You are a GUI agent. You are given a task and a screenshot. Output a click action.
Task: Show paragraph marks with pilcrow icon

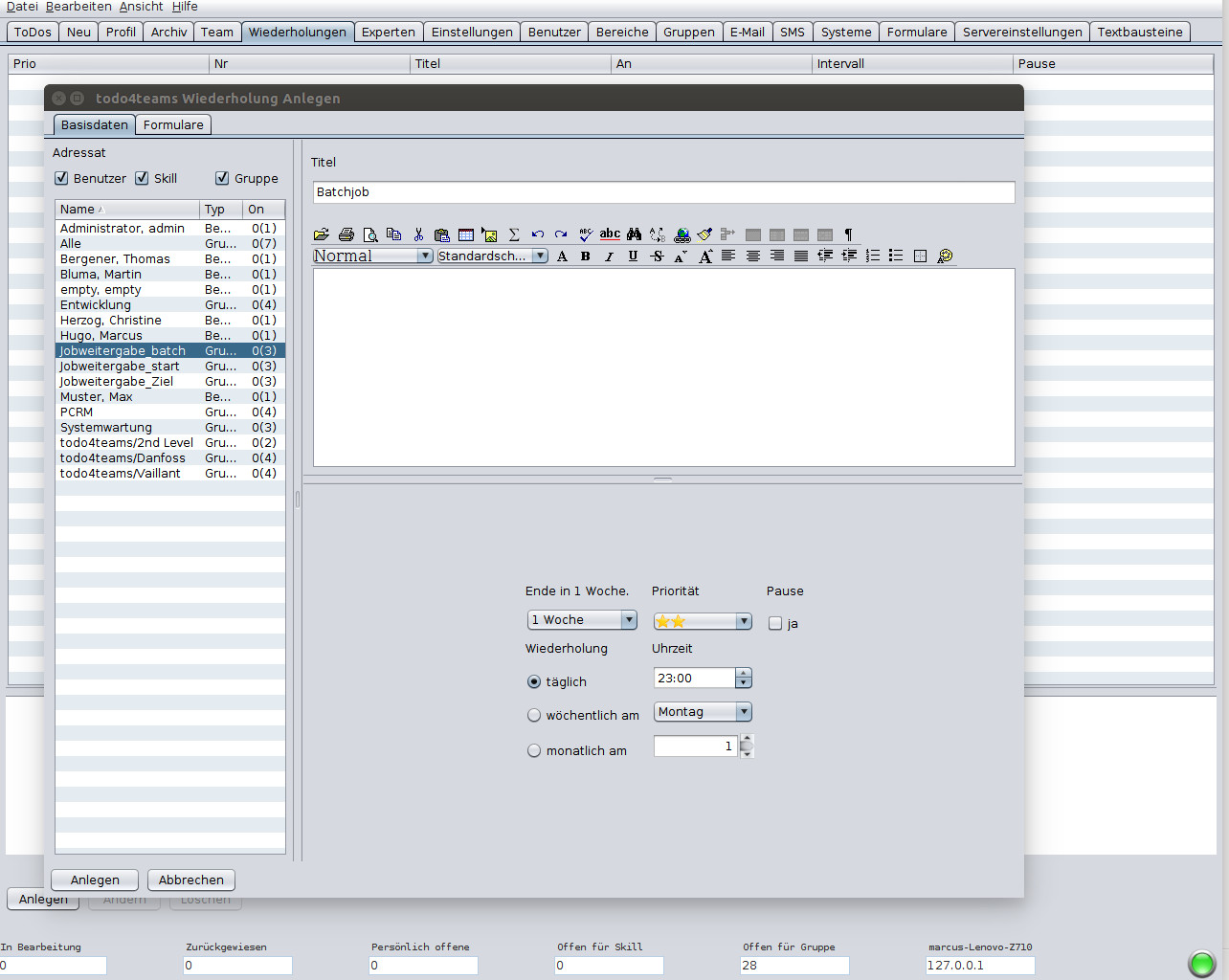click(848, 234)
